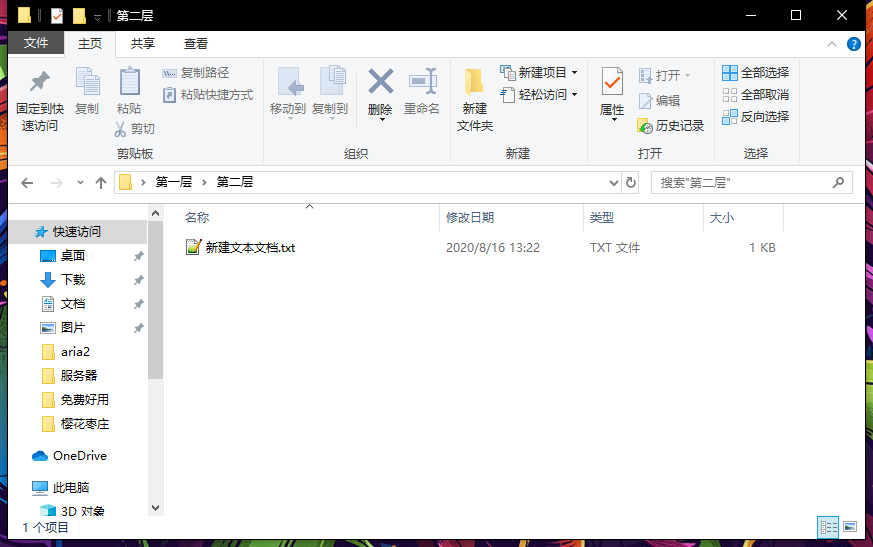The height and width of the screenshot is (547, 873).
Task: Click the back navigation arrow
Action: click(x=27, y=183)
